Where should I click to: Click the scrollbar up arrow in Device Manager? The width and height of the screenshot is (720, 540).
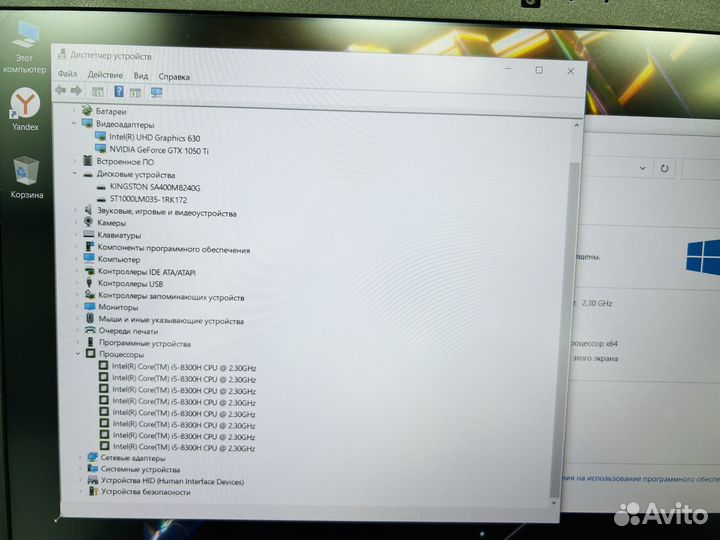577,125
